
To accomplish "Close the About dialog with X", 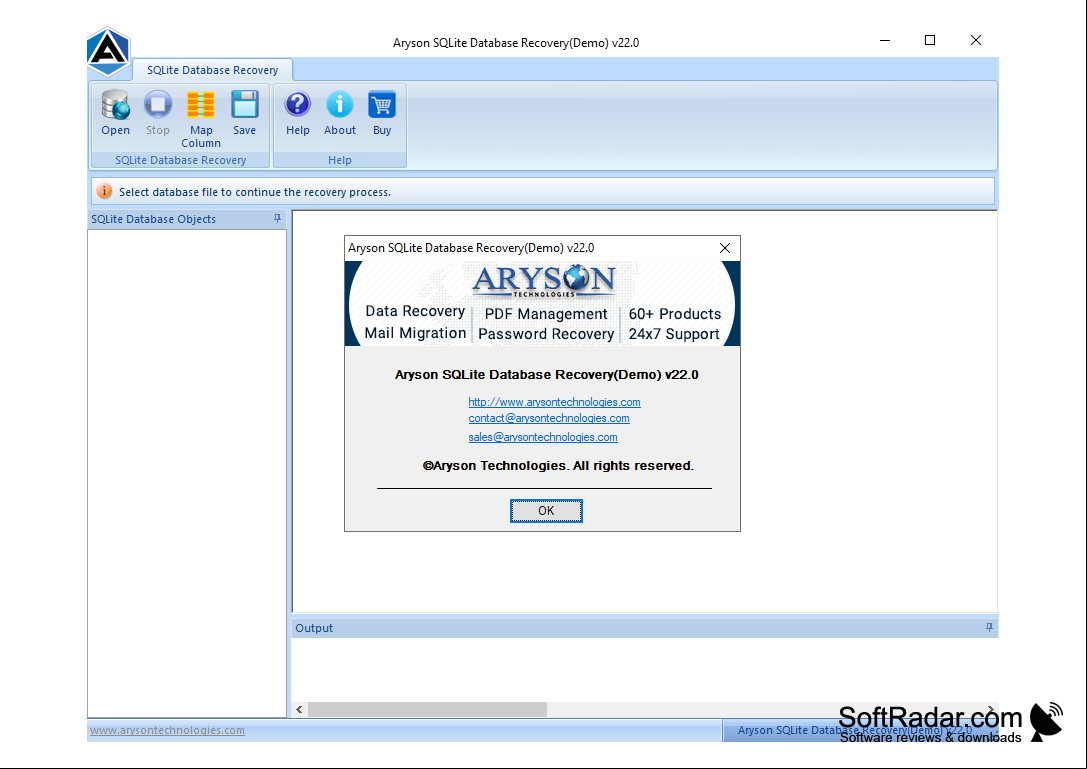I will tap(725, 248).
